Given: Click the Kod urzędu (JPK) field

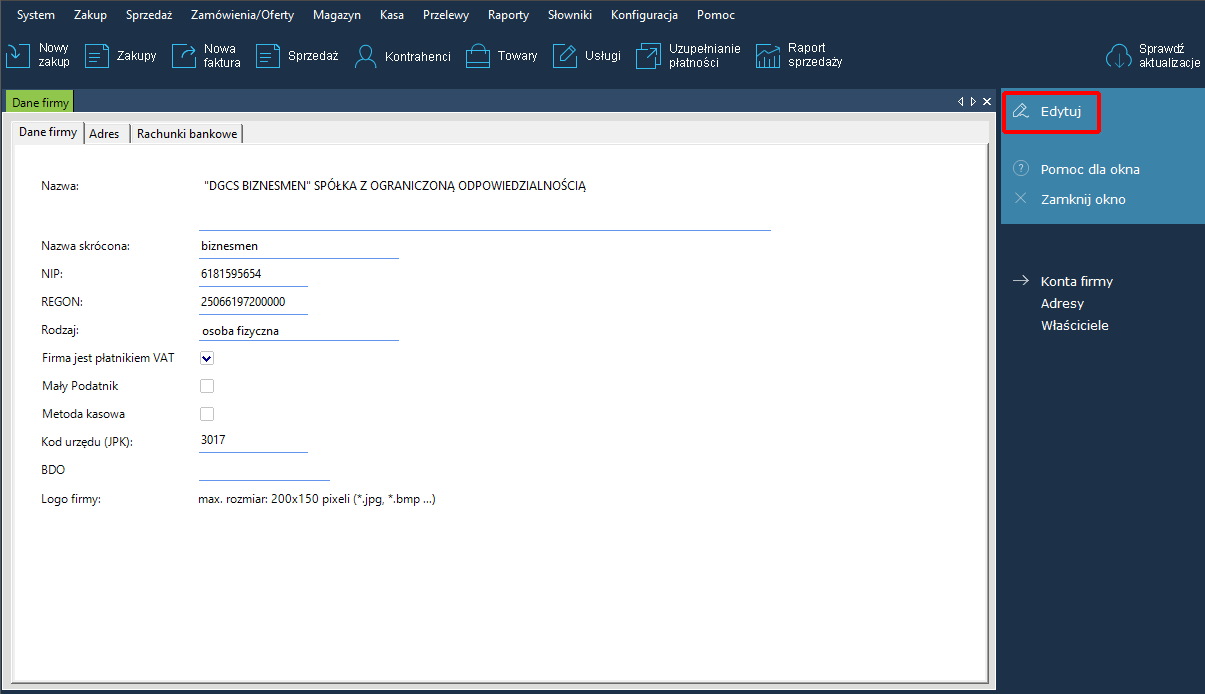Looking at the screenshot, I should pos(253,440).
